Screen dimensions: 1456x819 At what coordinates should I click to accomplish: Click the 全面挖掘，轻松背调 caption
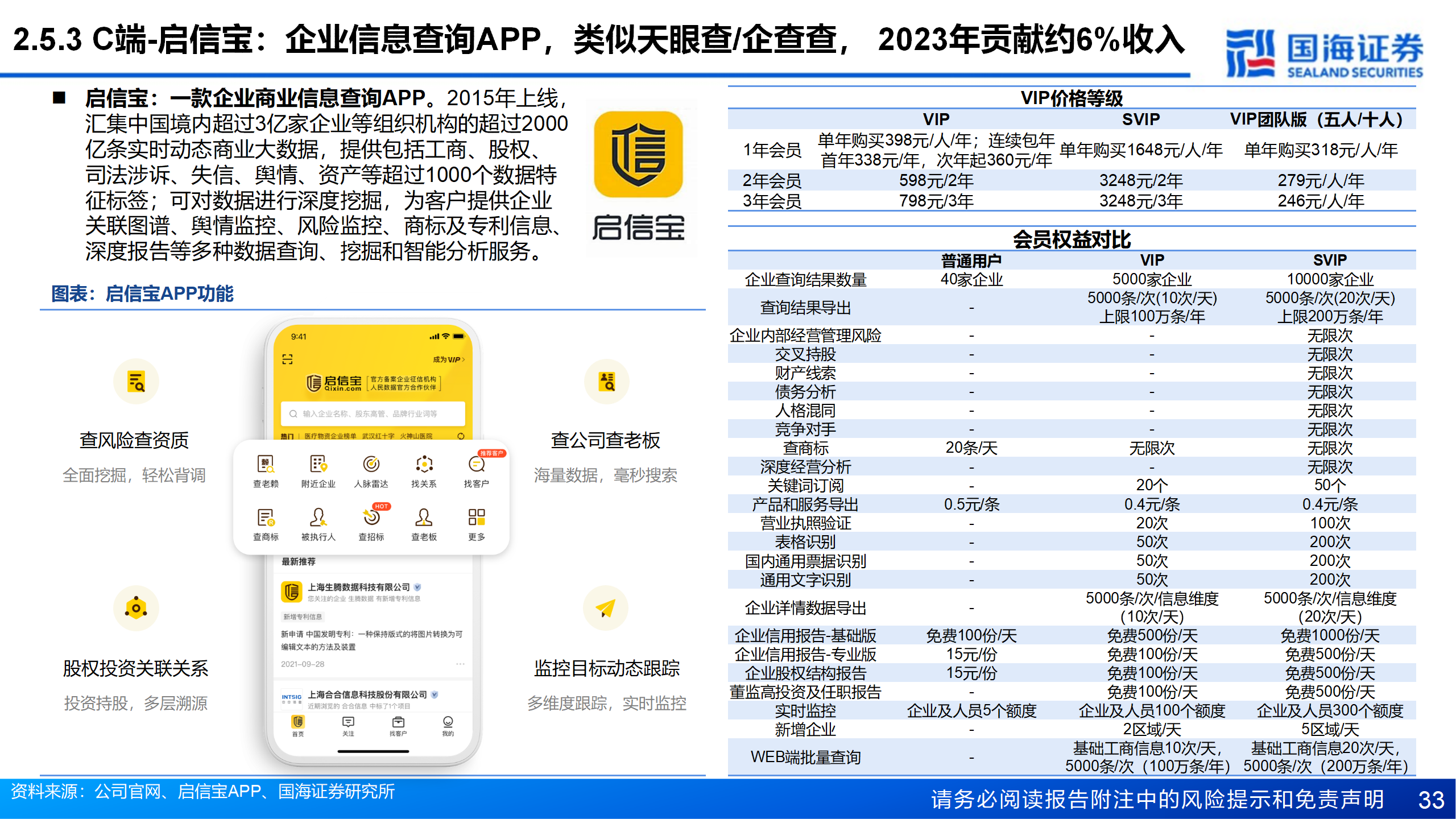point(134,475)
